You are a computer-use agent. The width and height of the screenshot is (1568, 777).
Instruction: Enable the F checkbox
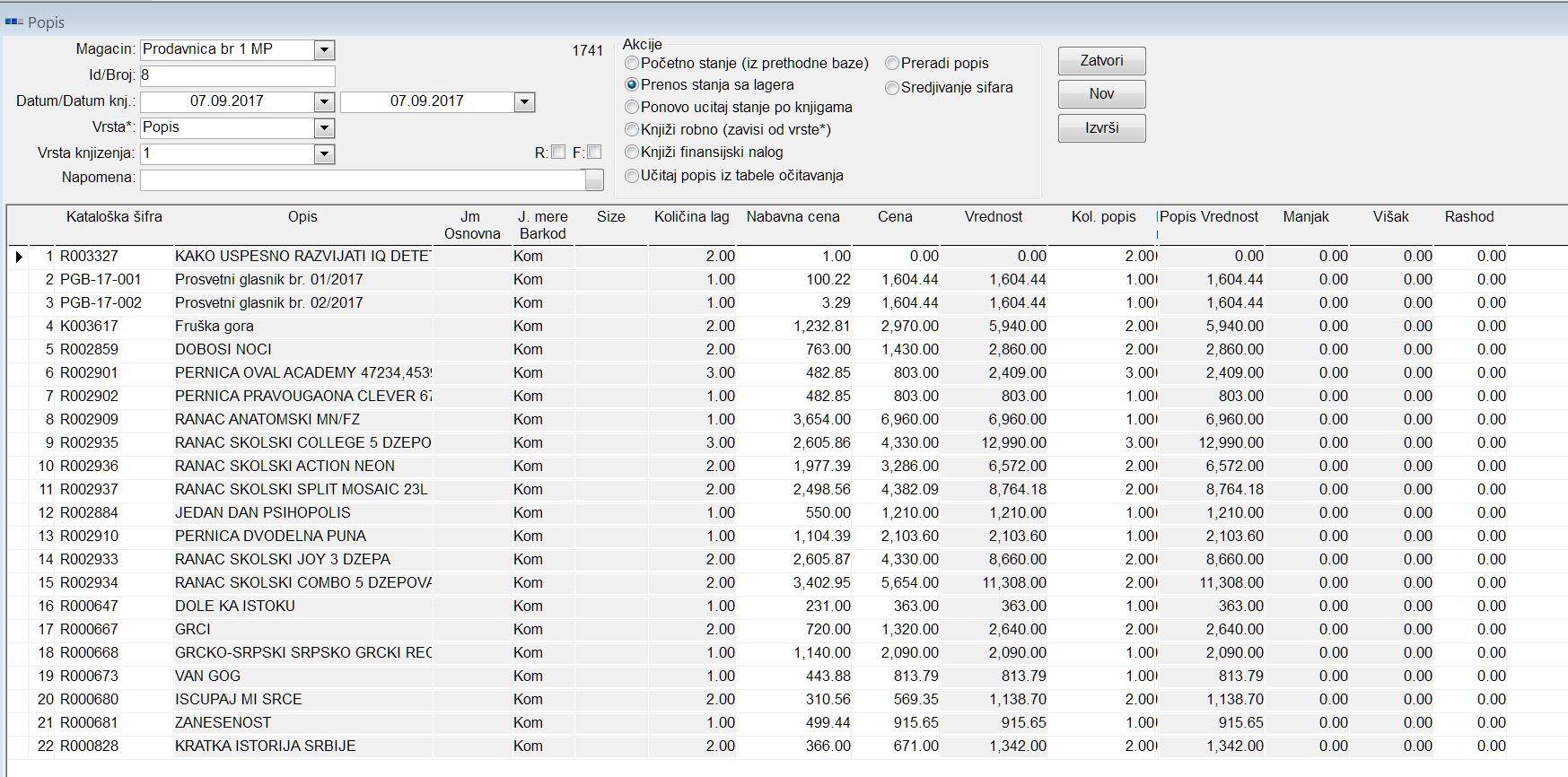pyautogui.click(x=594, y=153)
